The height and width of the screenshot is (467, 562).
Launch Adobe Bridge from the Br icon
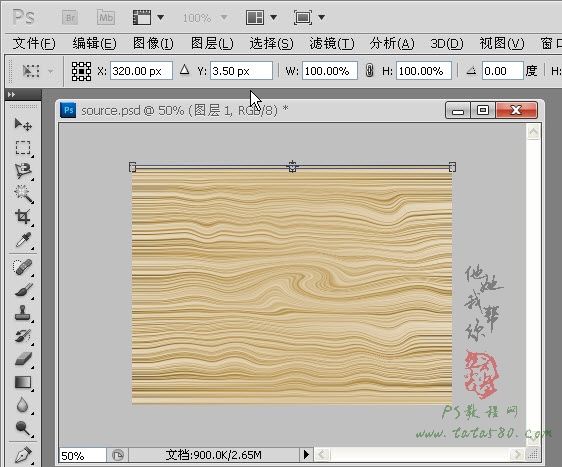(70, 18)
